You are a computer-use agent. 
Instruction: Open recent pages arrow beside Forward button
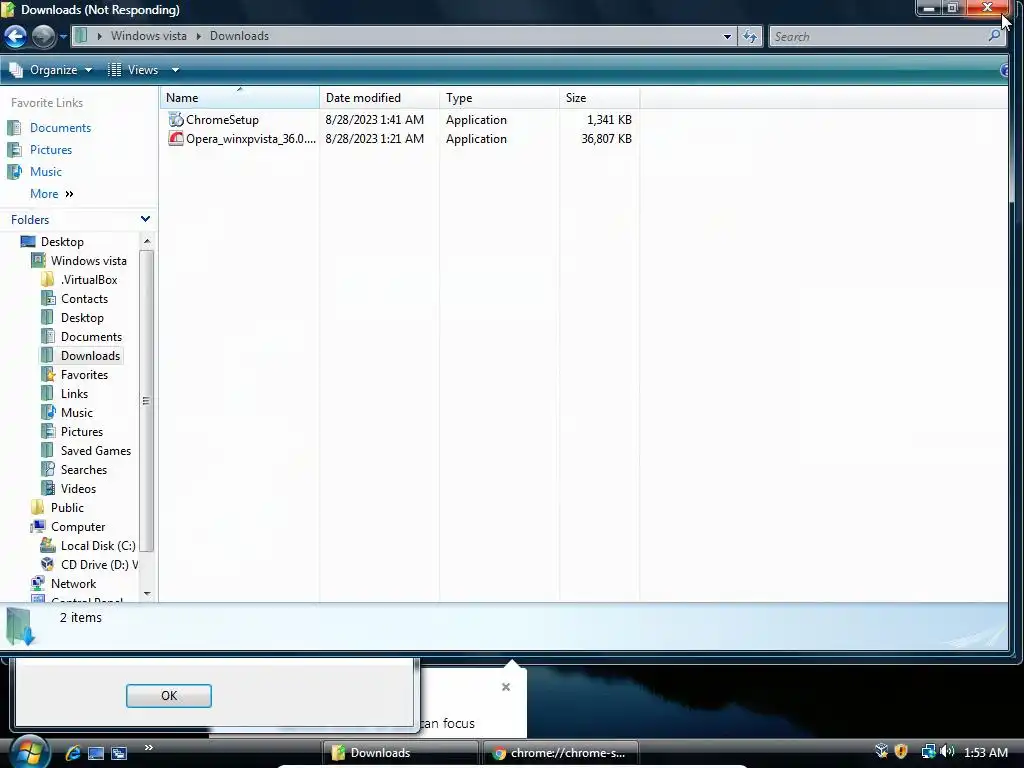(63, 37)
